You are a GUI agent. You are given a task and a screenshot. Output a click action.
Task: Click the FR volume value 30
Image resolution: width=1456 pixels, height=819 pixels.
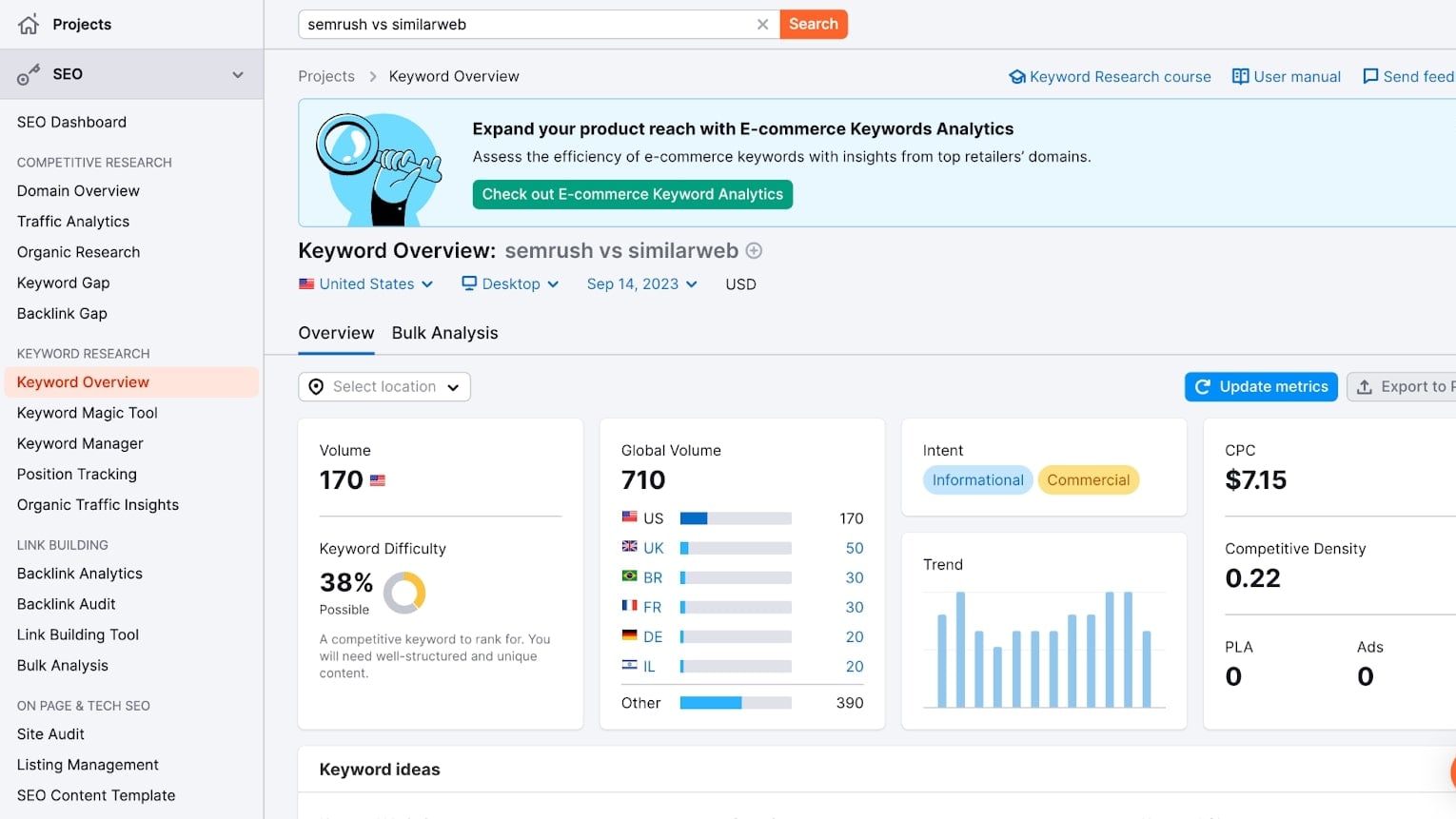tap(855, 607)
